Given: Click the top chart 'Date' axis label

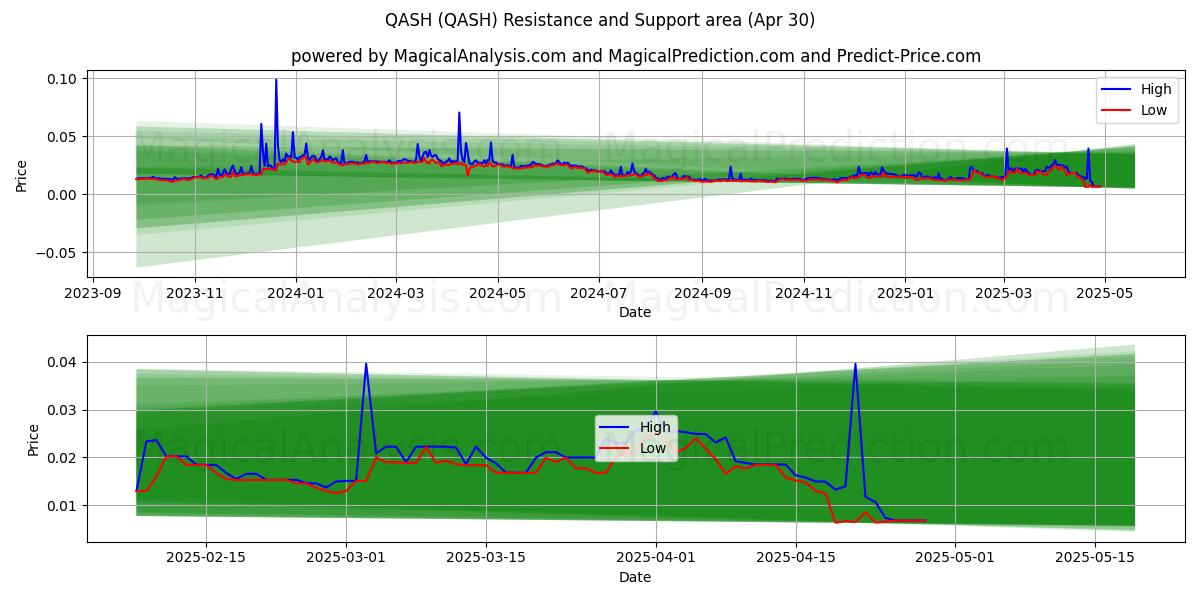Looking at the screenshot, I should (x=635, y=312).
